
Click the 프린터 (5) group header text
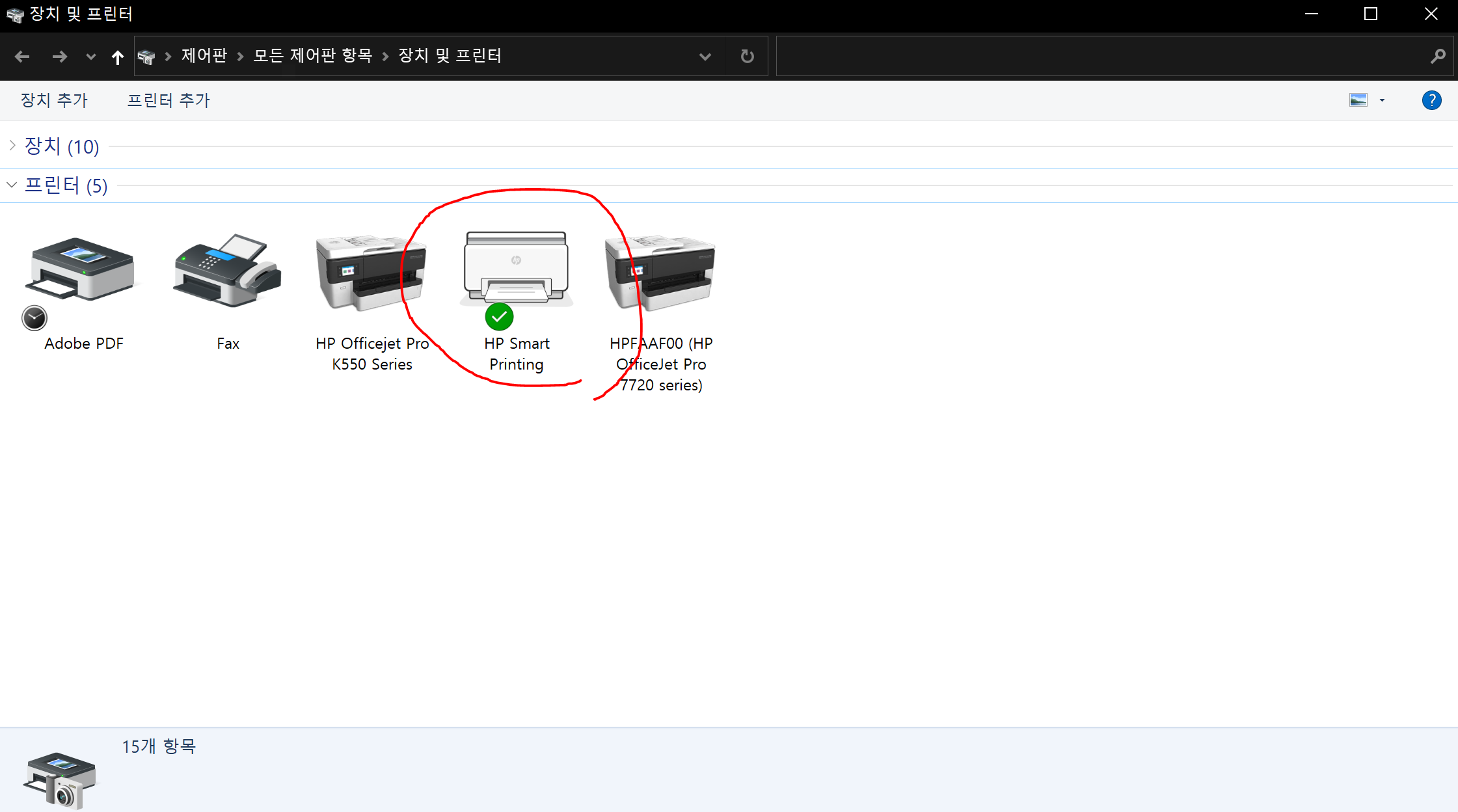pyautogui.click(x=66, y=185)
